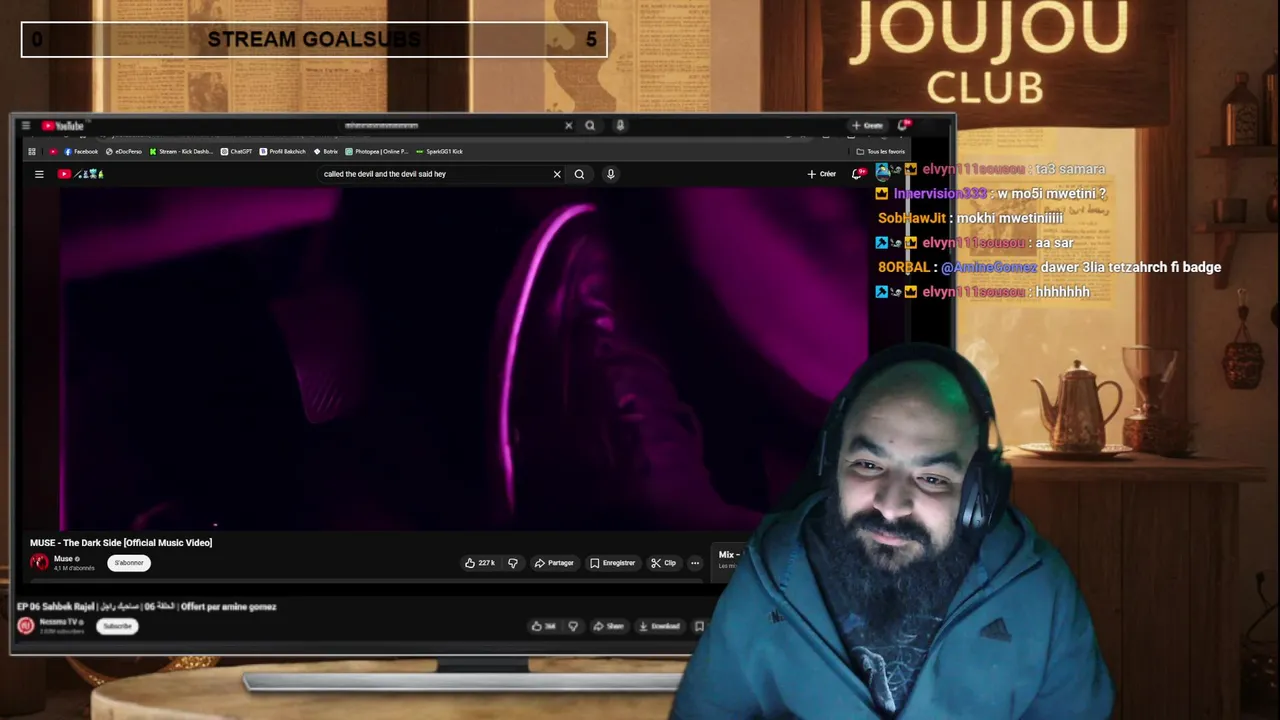Open the Facebook bookmark
1280x720 pixels.
tap(81, 152)
